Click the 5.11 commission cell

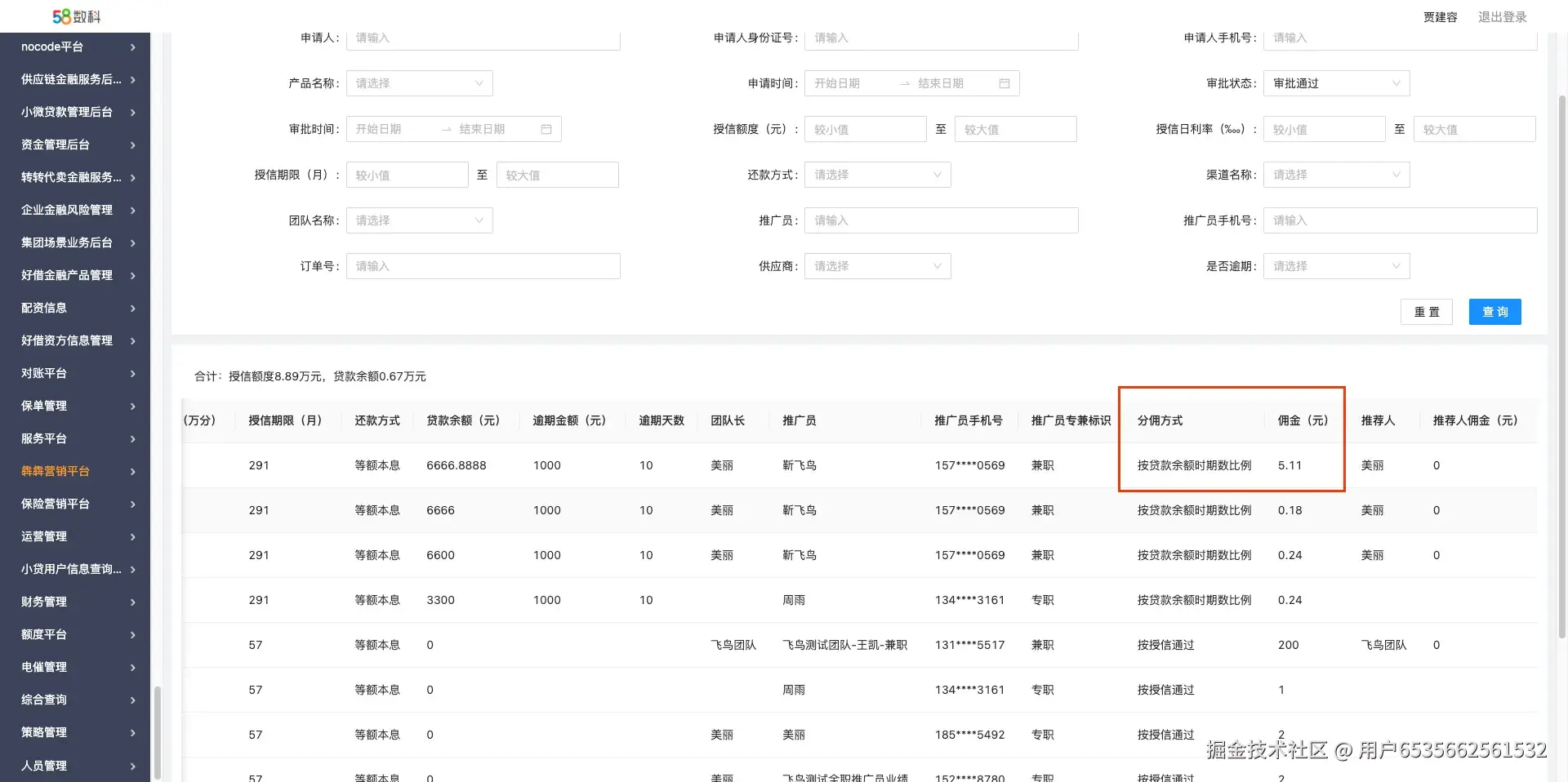1290,465
